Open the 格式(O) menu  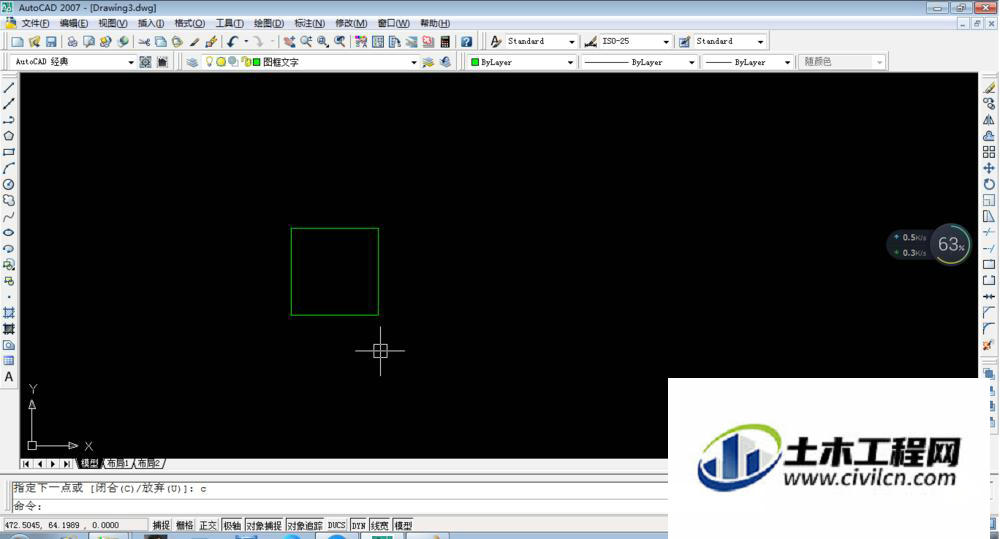point(190,23)
